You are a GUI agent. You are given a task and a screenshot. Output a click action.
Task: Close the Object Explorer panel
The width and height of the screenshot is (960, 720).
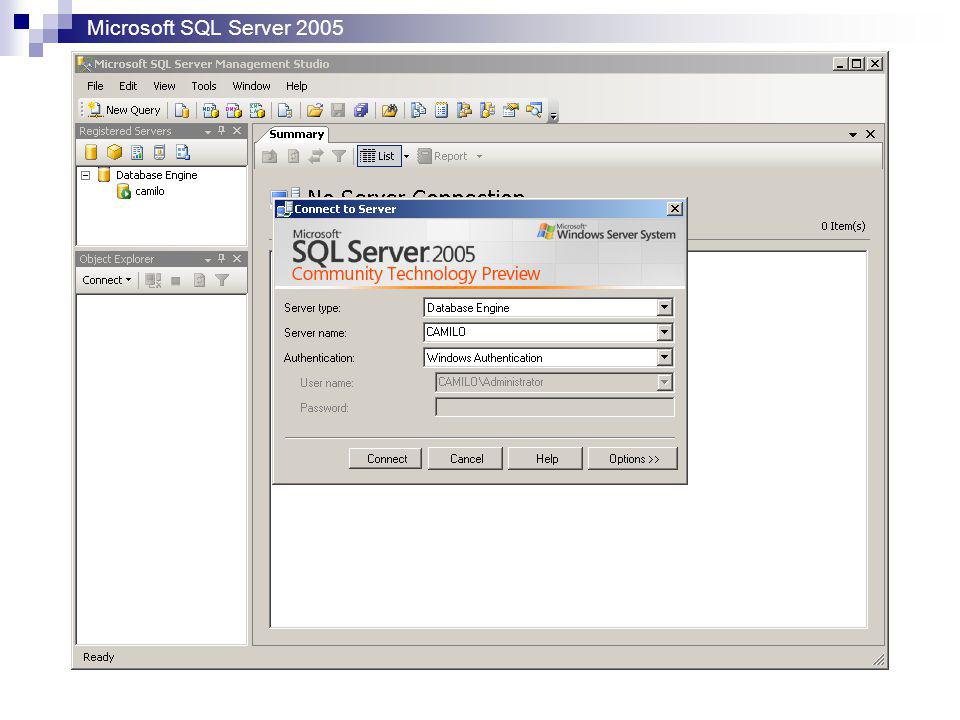click(237, 258)
